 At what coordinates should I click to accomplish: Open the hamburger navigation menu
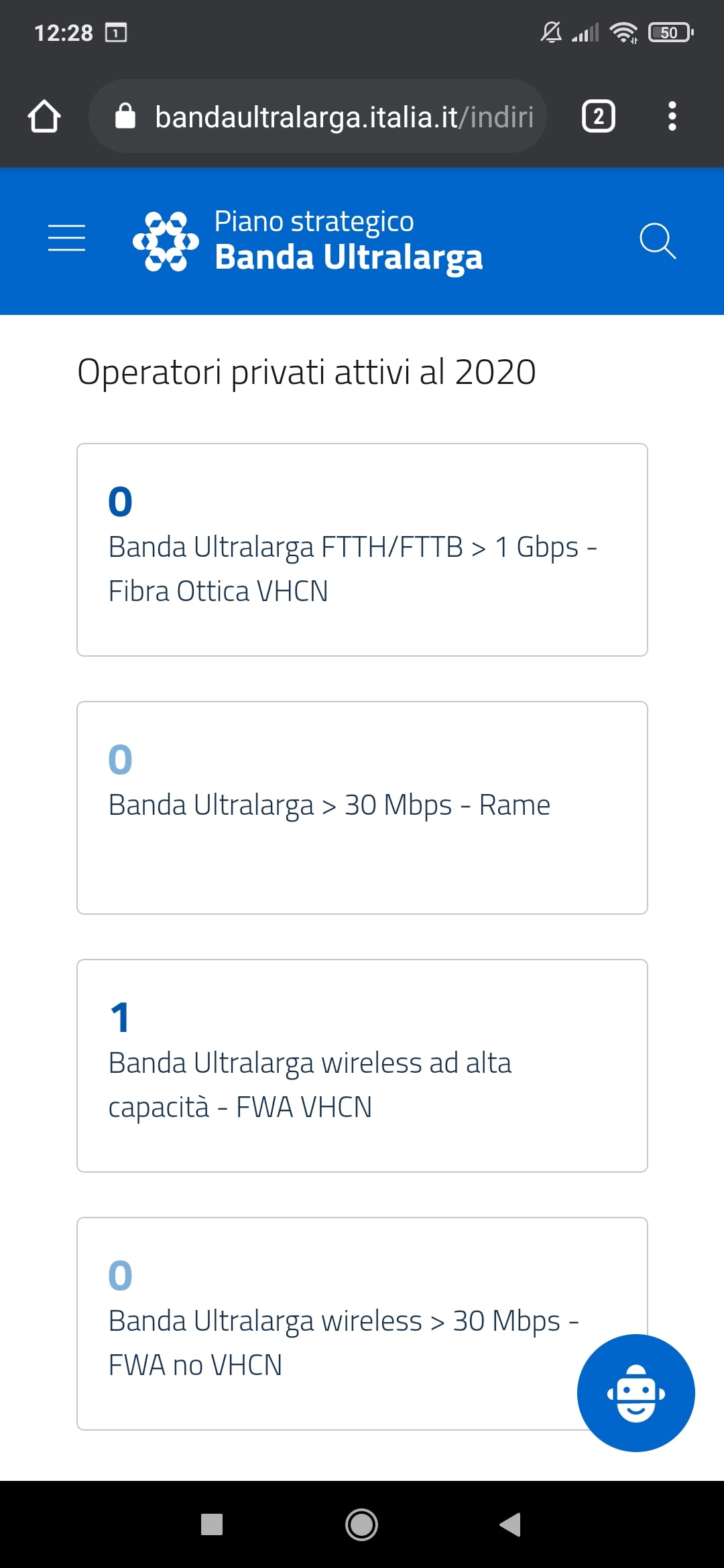[67, 239]
